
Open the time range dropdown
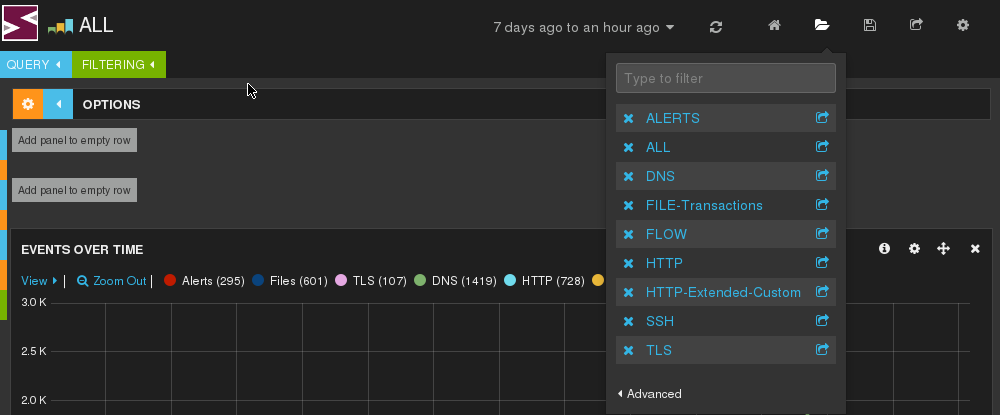[584, 27]
